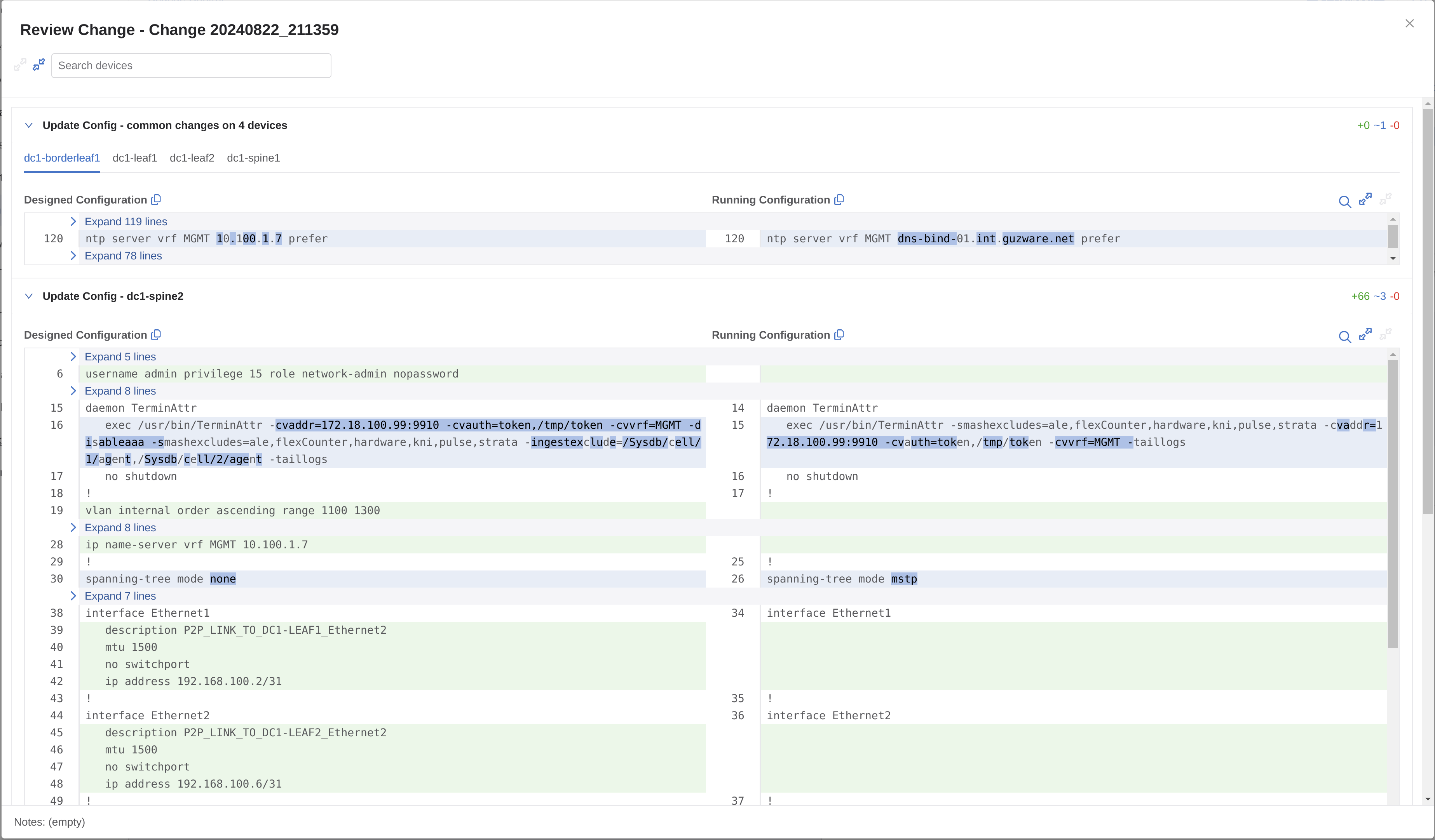Search in dc1-spine2 diff
The image size is (1435, 840).
[1344, 337]
